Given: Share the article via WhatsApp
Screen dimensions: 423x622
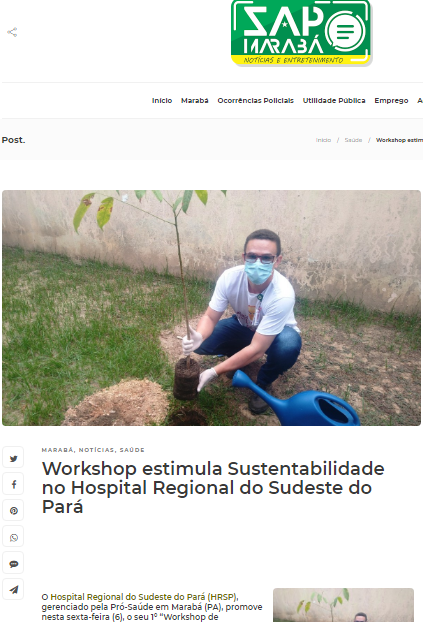Looking at the screenshot, I should 13,537.
